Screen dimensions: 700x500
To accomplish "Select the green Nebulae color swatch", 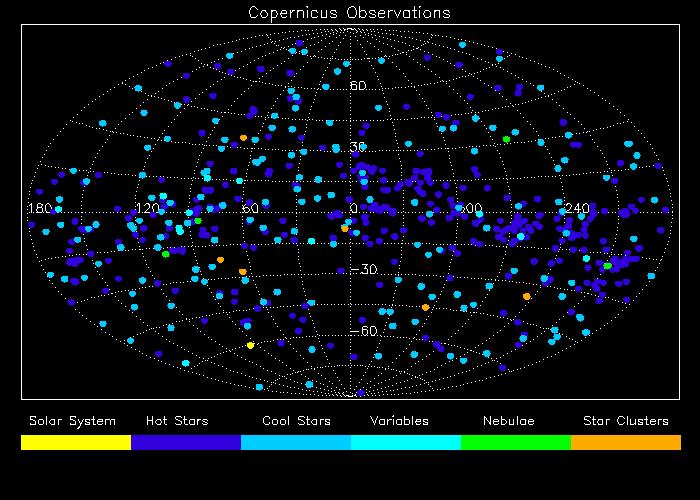I will (516, 442).
